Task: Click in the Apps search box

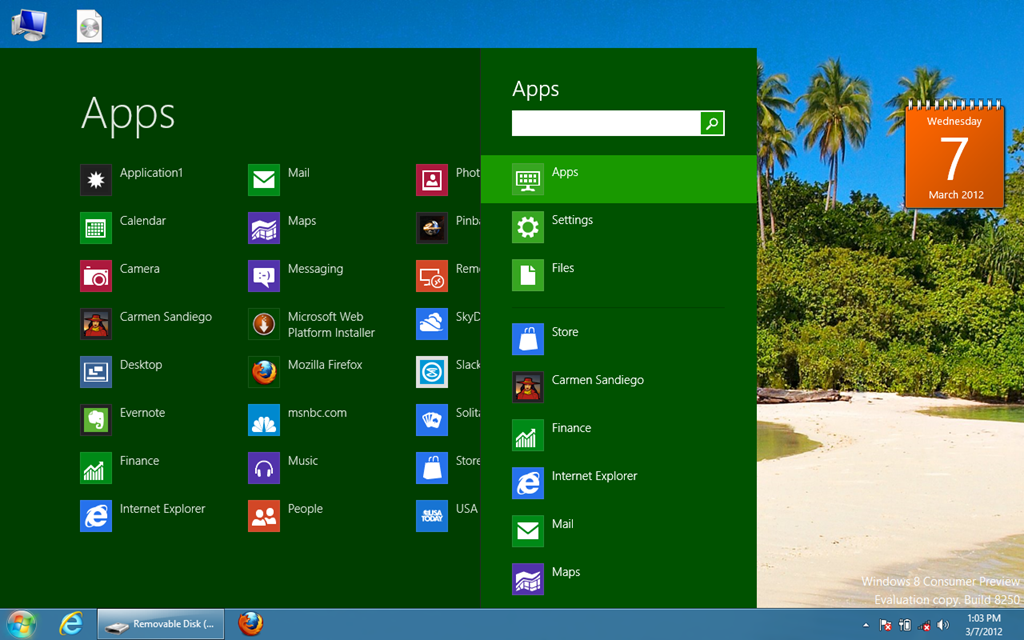Action: tap(605, 123)
